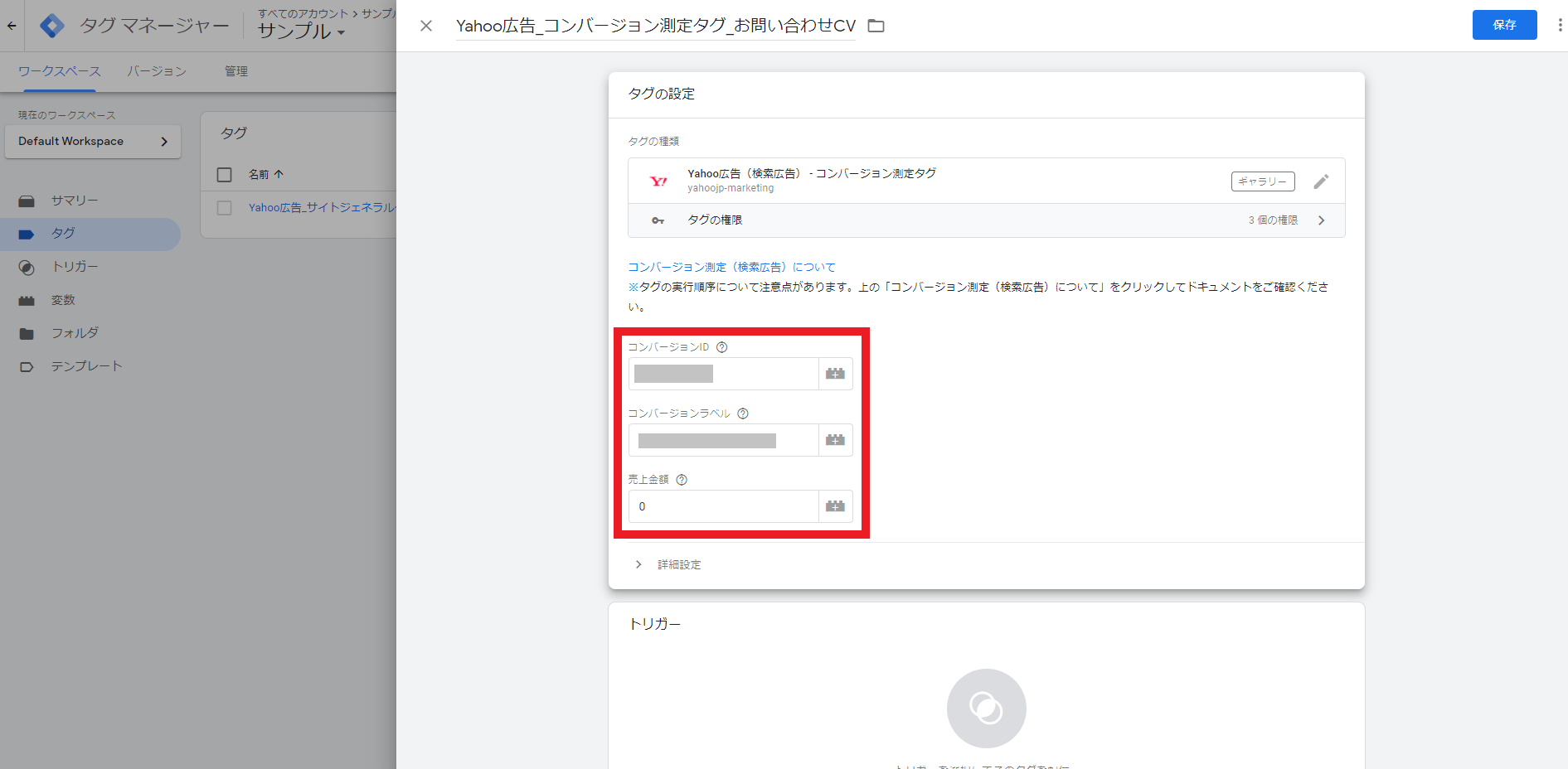Click the Yahoo Y! tag type logo
Image resolution: width=1568 pixels, height=769 pixels.
click(658, 181)
